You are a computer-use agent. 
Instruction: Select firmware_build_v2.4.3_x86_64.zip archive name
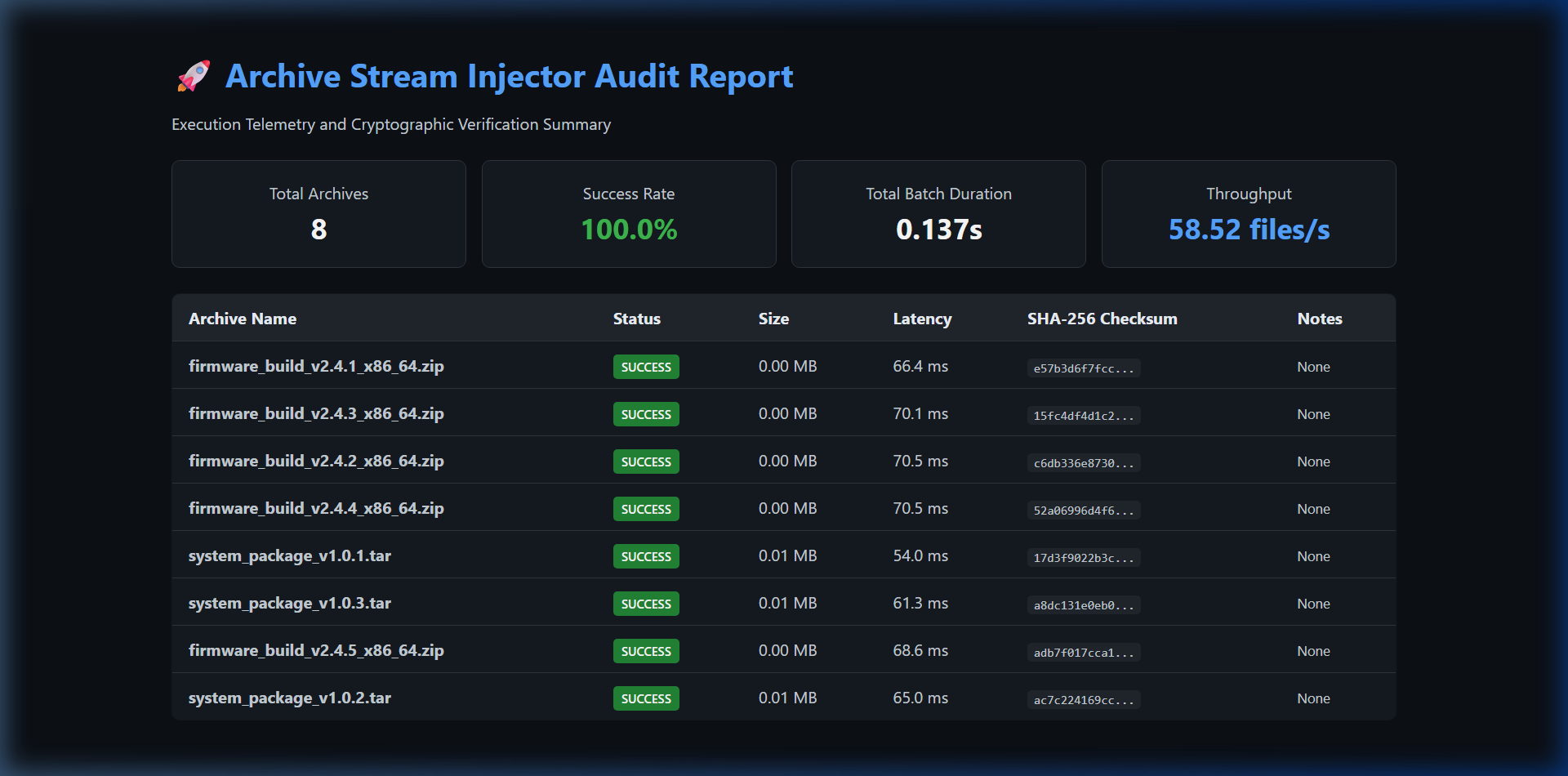(316, 413)
